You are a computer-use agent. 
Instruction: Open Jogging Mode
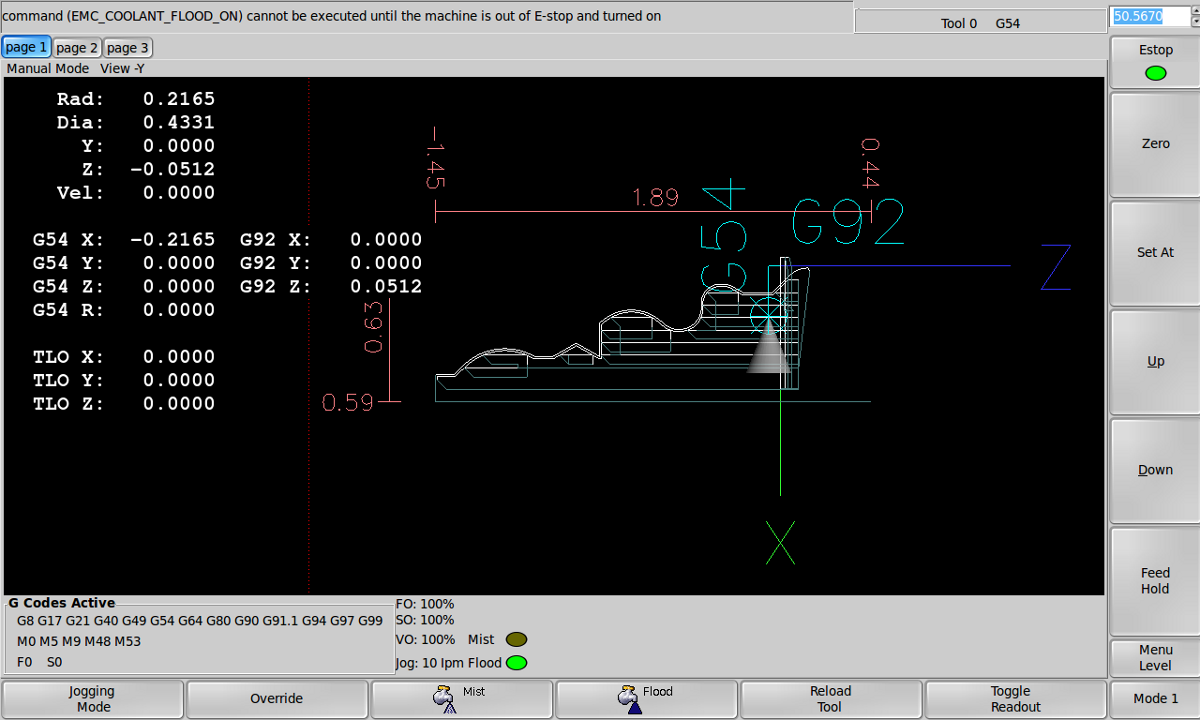92,699
